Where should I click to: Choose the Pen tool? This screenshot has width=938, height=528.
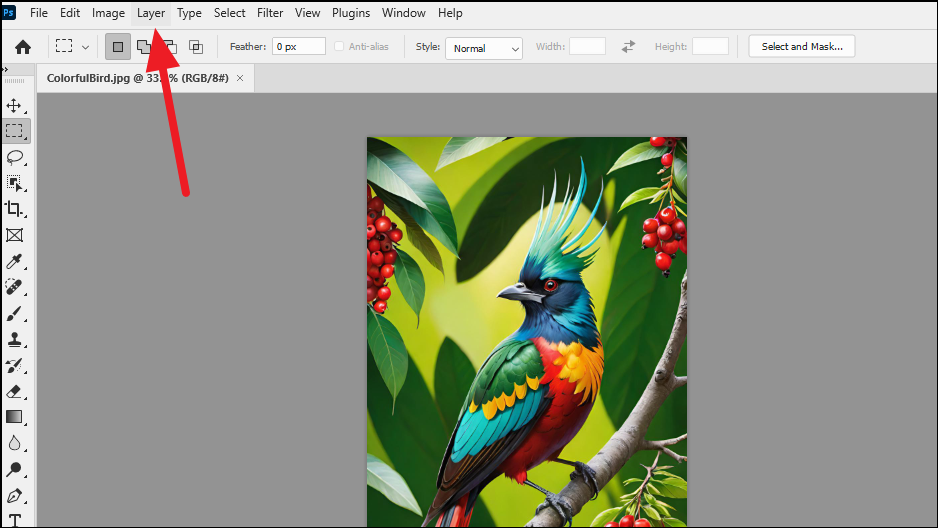tap(14, 495)
